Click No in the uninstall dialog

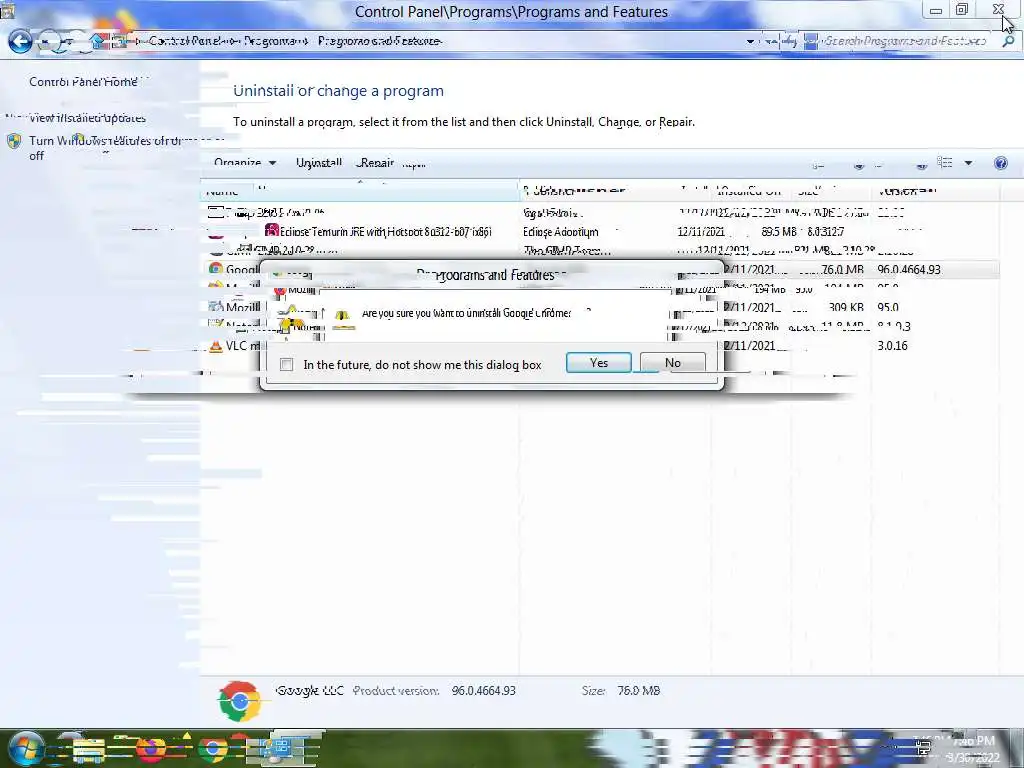[x=673, y=362]
